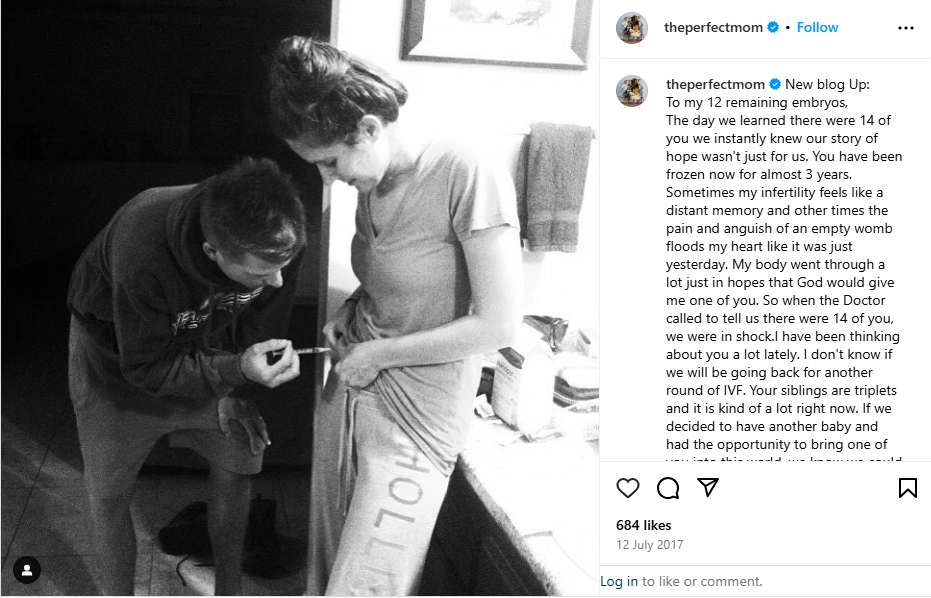Click the verified badge in the post header
This screenshot has height=598, width=931.
tap(773, 28)
